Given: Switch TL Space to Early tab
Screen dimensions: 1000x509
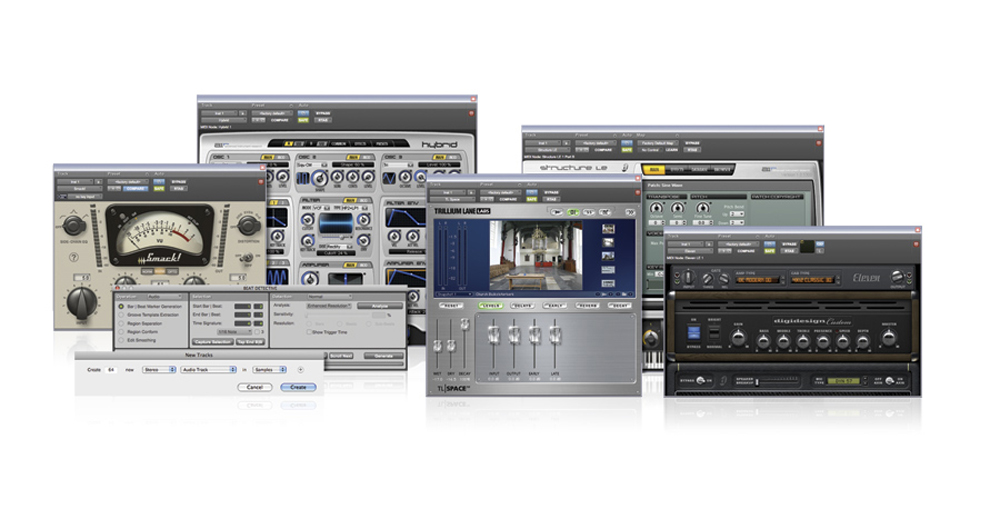Looking at the screenshot, I should pos(554,306).
